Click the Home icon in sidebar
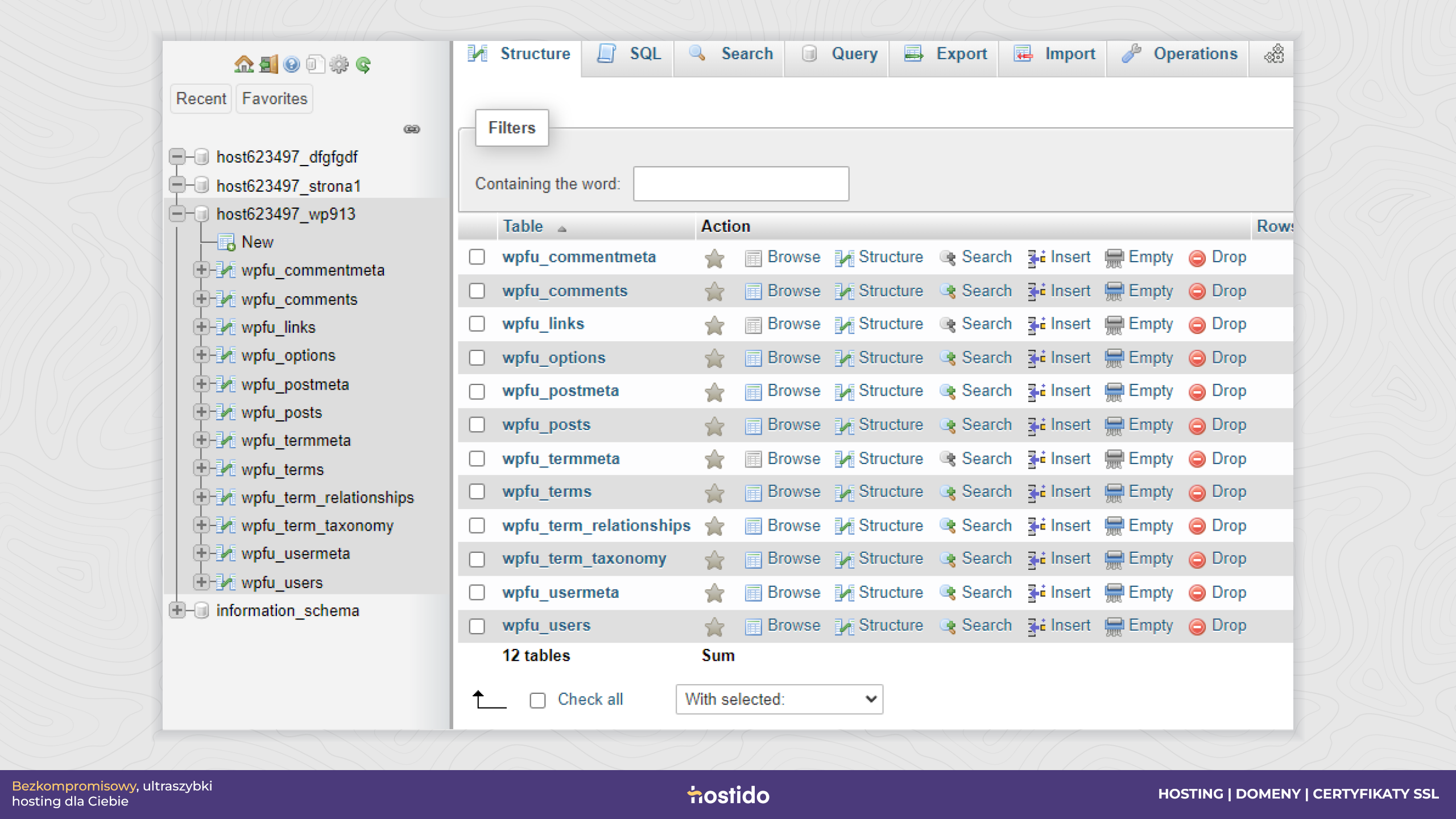The image size is (1456, 819). click(243, 64)
